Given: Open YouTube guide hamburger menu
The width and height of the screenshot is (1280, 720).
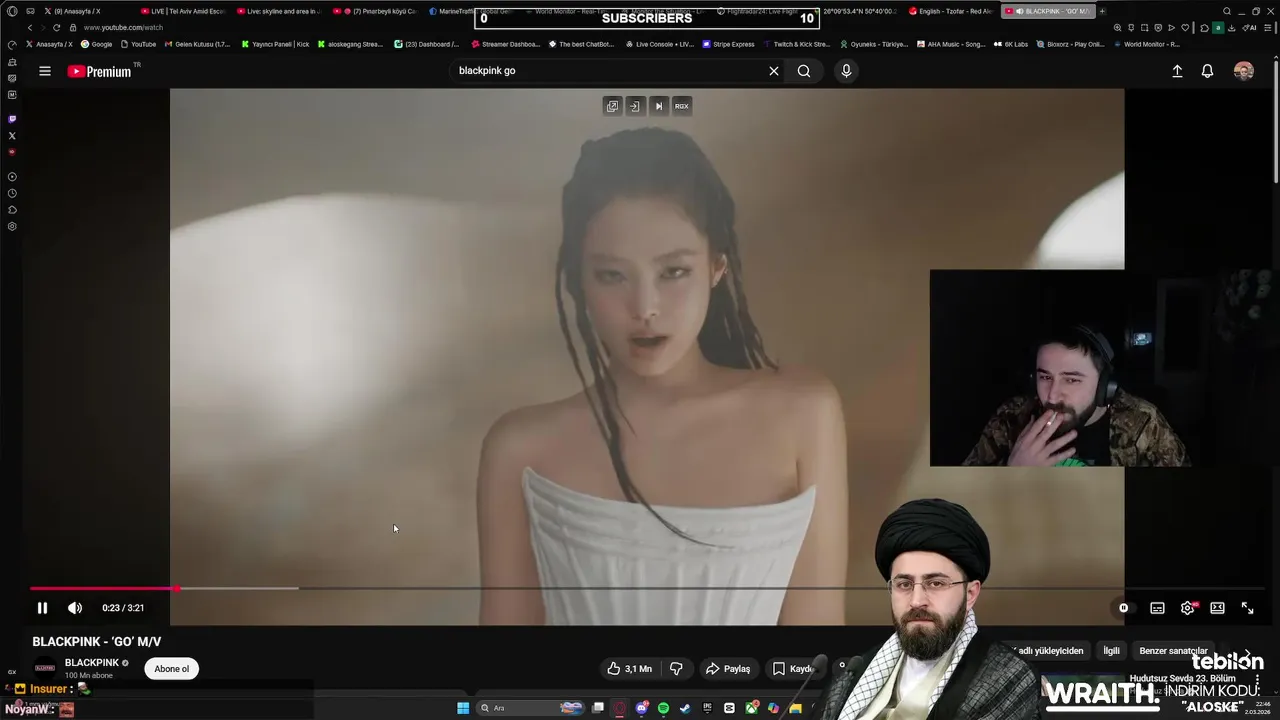Looking at the screenshot, I should [x=45, y=71].
